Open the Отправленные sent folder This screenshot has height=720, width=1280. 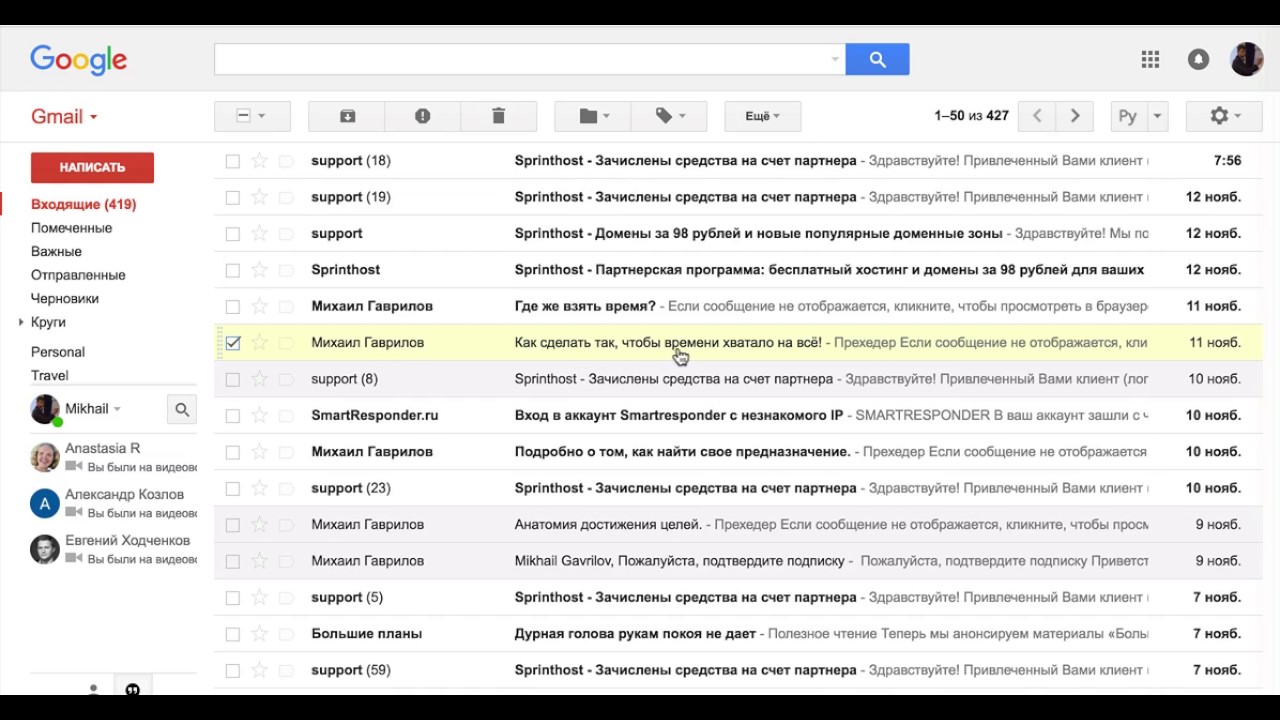click(78, 275)
